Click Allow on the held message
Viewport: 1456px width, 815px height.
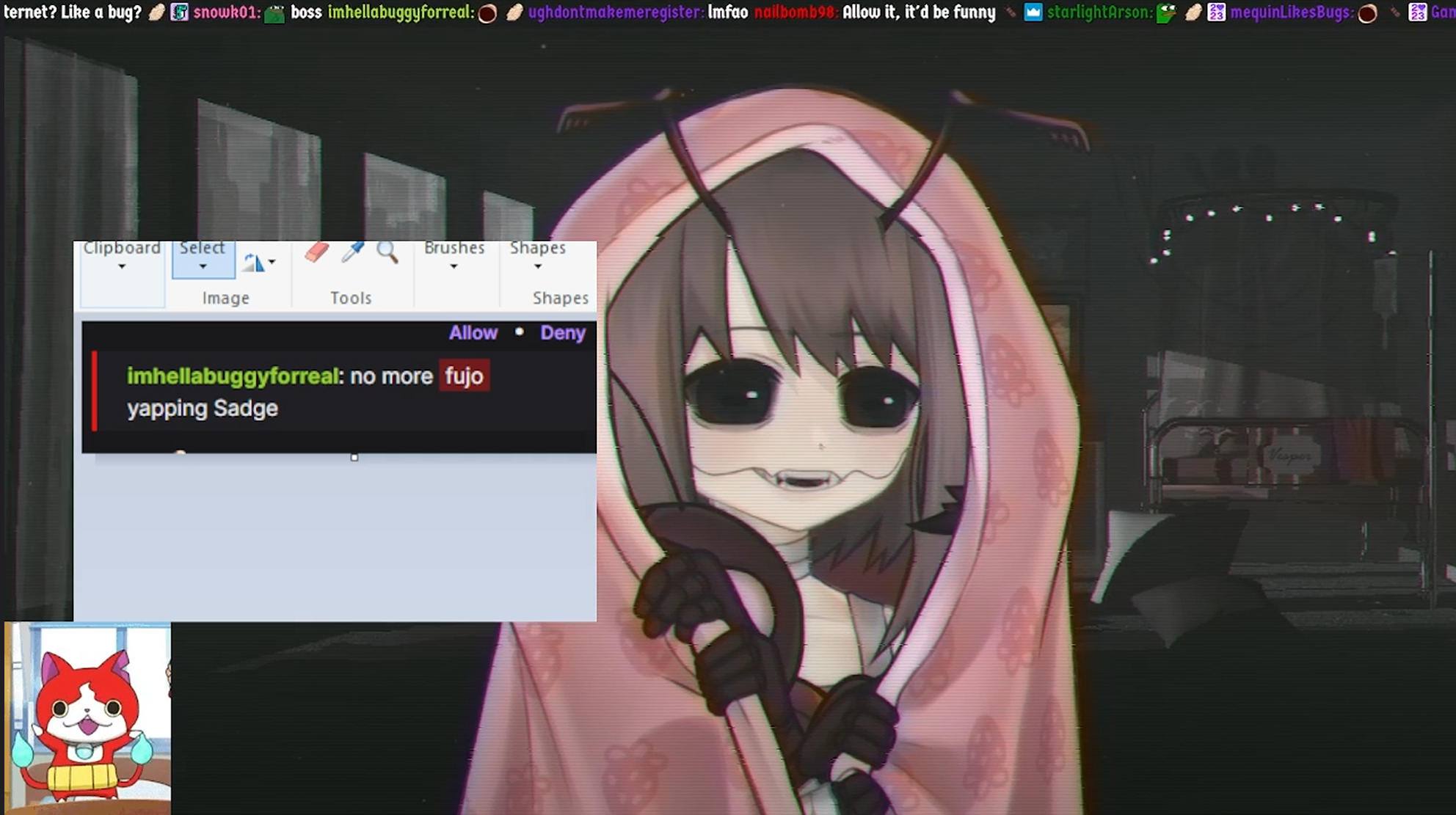pos(473,333)
